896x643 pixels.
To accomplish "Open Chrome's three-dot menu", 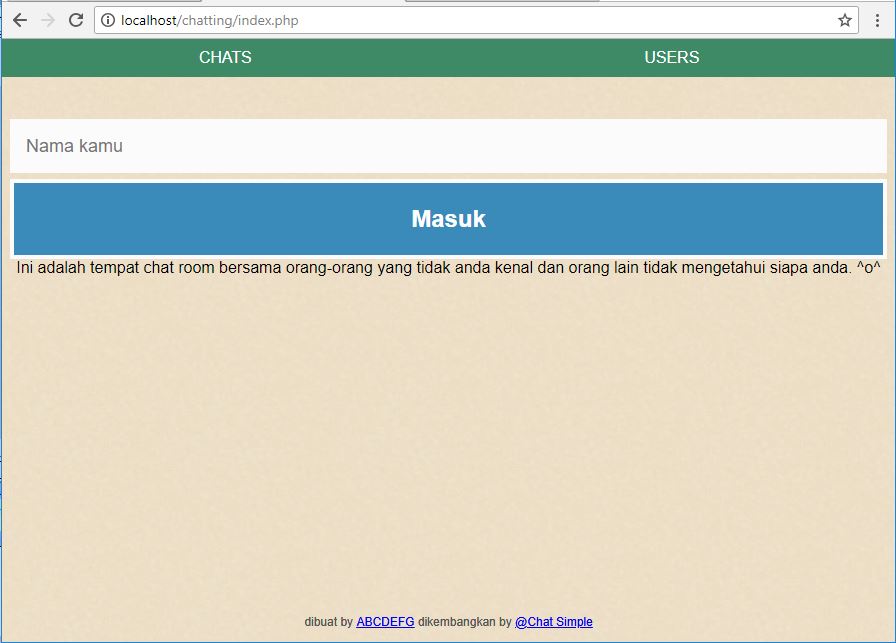I will pos(878,20).
